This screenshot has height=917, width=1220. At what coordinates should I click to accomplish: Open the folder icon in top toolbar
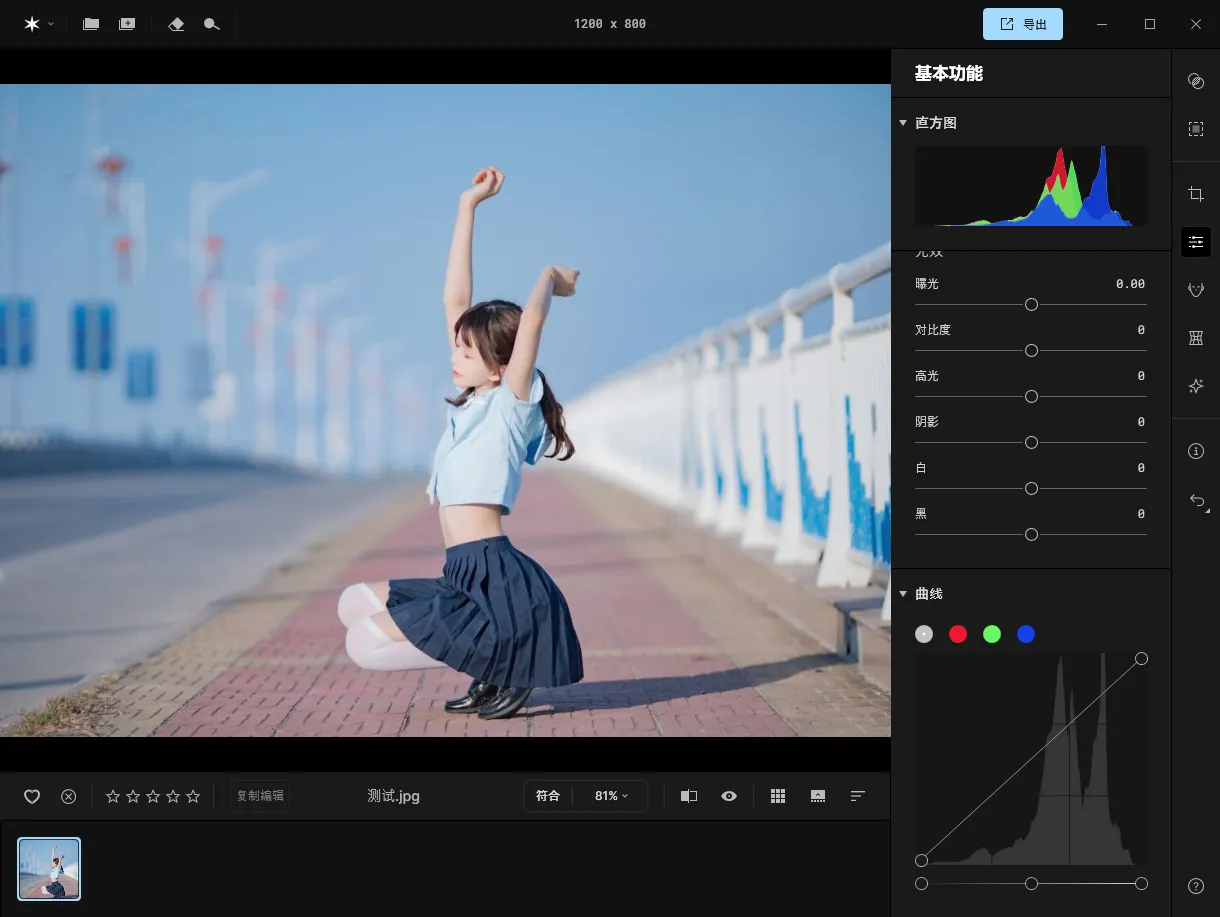pos(91,24)
